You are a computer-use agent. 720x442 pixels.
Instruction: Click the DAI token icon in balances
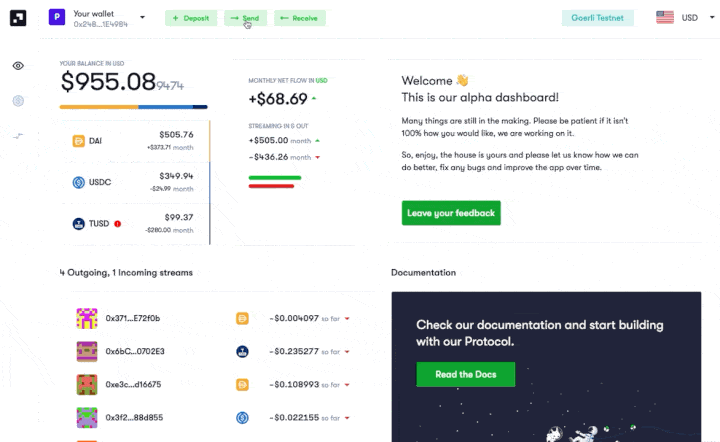point(78,141)
